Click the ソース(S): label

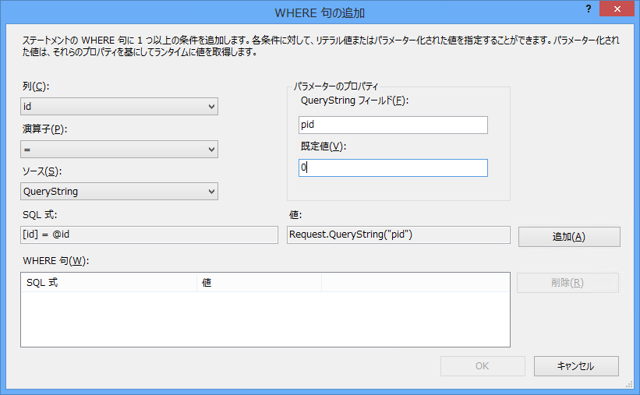[42, 172]
